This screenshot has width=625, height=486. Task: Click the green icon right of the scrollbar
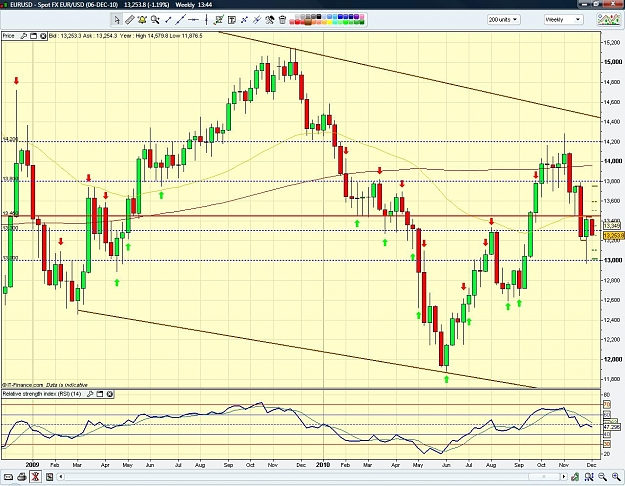pyautogui.click(x=575, y=476)
